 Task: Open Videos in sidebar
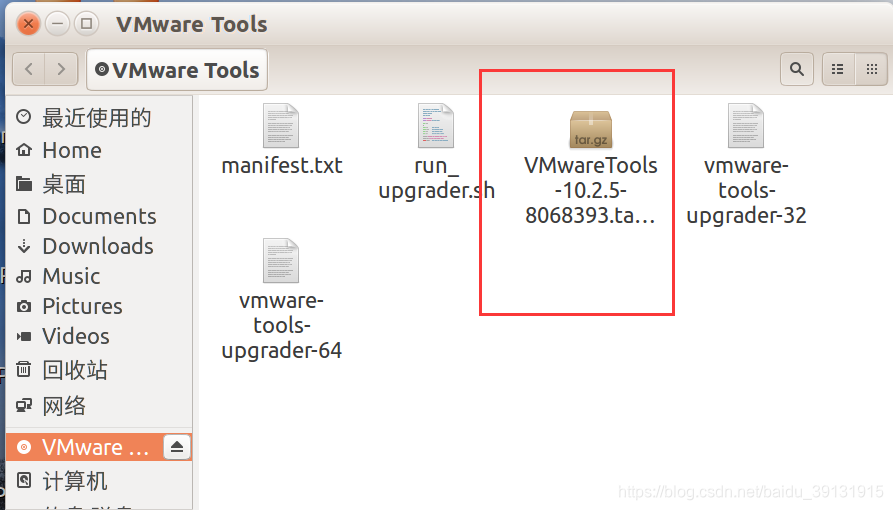(99, 336)
